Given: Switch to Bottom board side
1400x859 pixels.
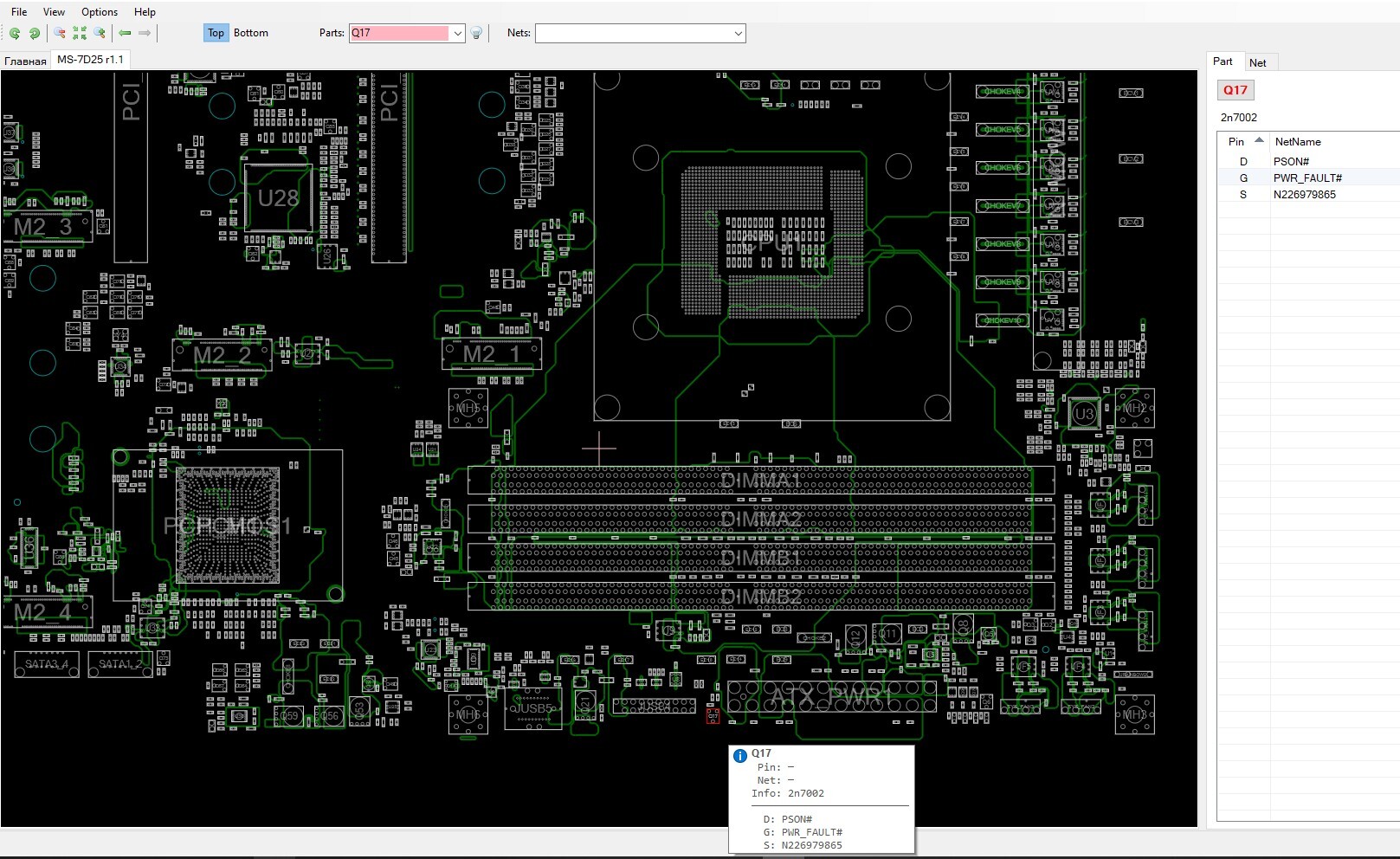Looking at the screenshot, I should (x=251, y=33).
